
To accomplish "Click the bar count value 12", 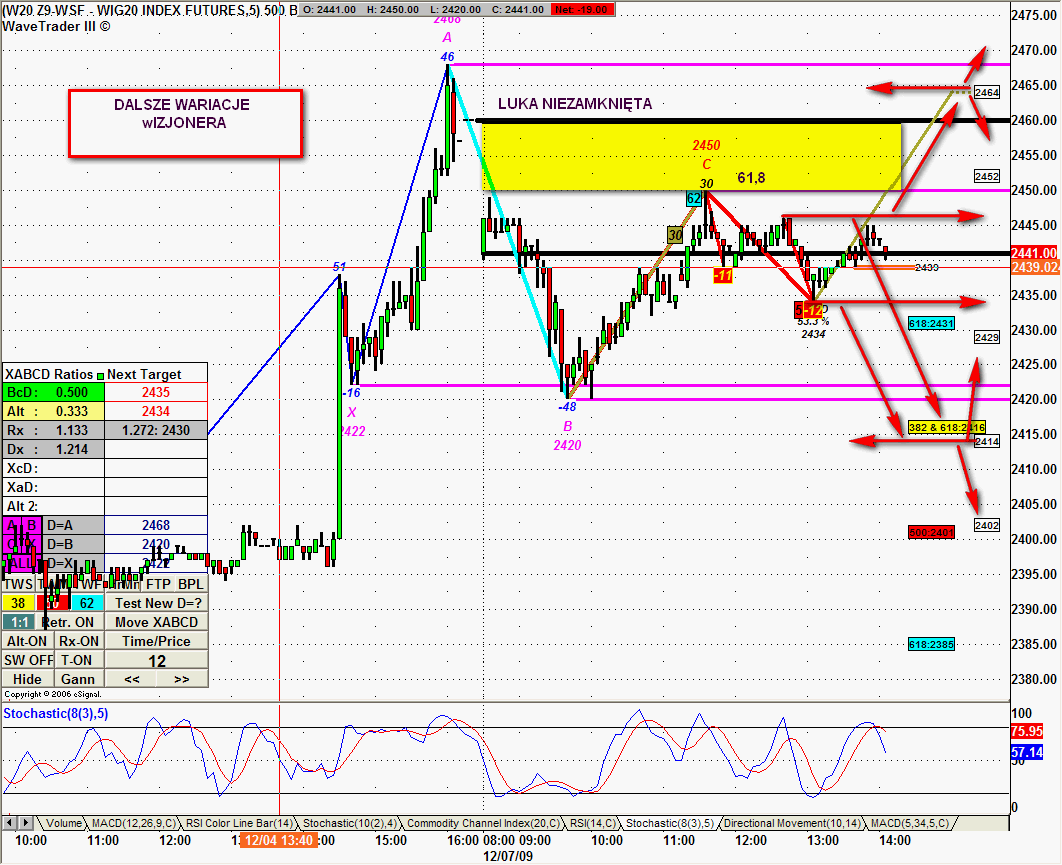I will point(157,660).
